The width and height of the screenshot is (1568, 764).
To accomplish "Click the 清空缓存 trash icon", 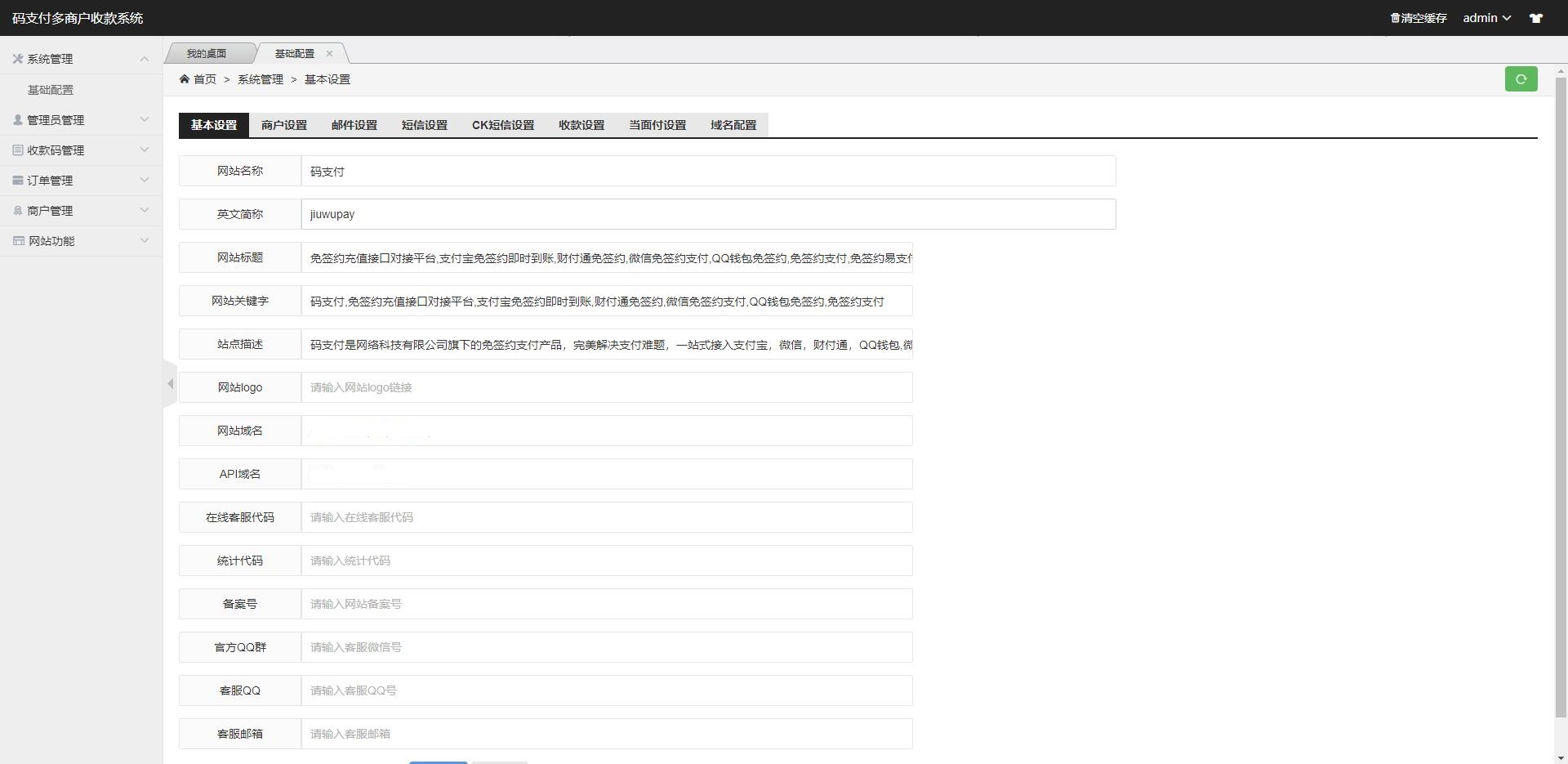I will 1395,18.
